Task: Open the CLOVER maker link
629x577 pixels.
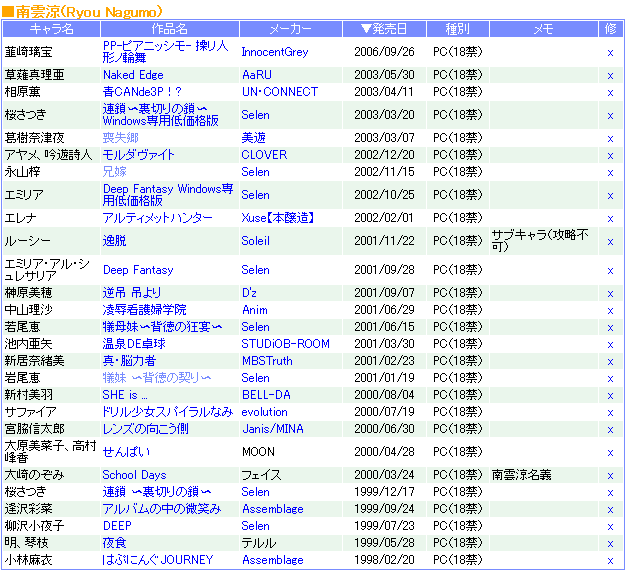Action: (x=264, y=155)
